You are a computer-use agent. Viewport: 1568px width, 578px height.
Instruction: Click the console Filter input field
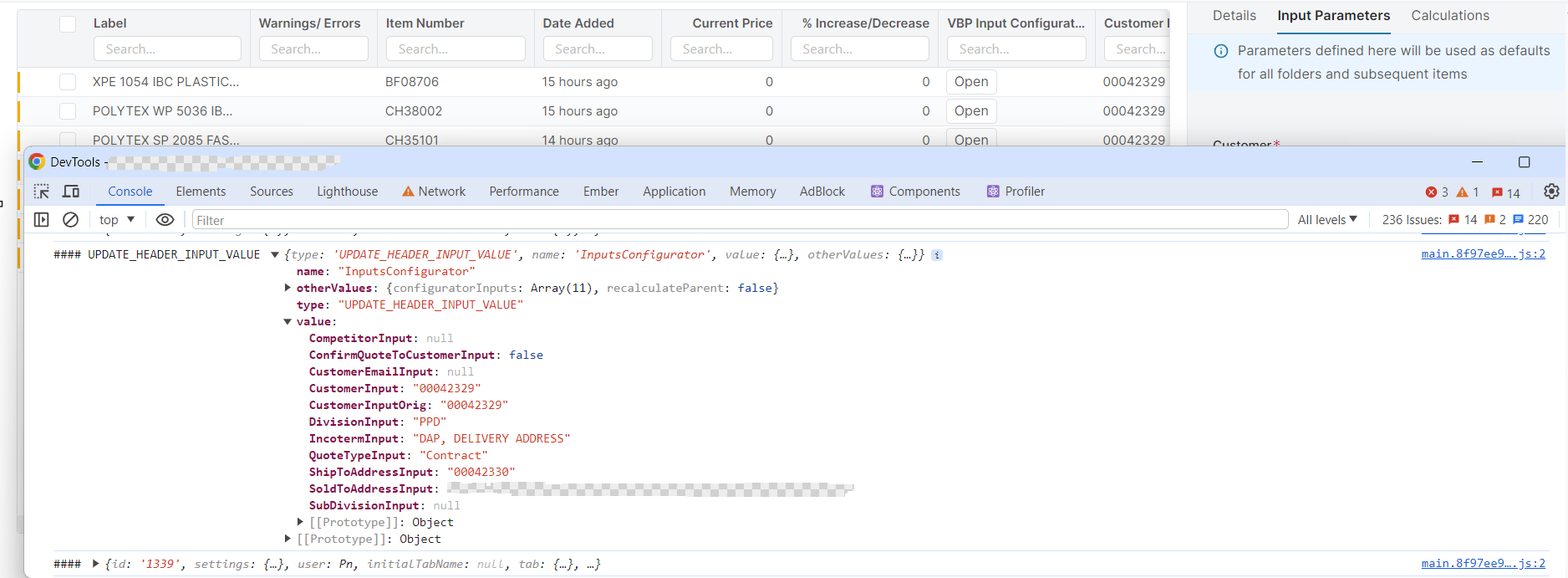click(x=739, y=220)
